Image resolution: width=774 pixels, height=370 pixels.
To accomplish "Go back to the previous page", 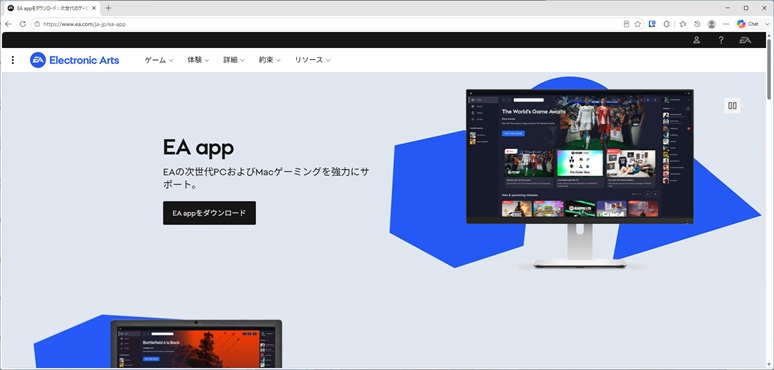I will coord(8,24).
